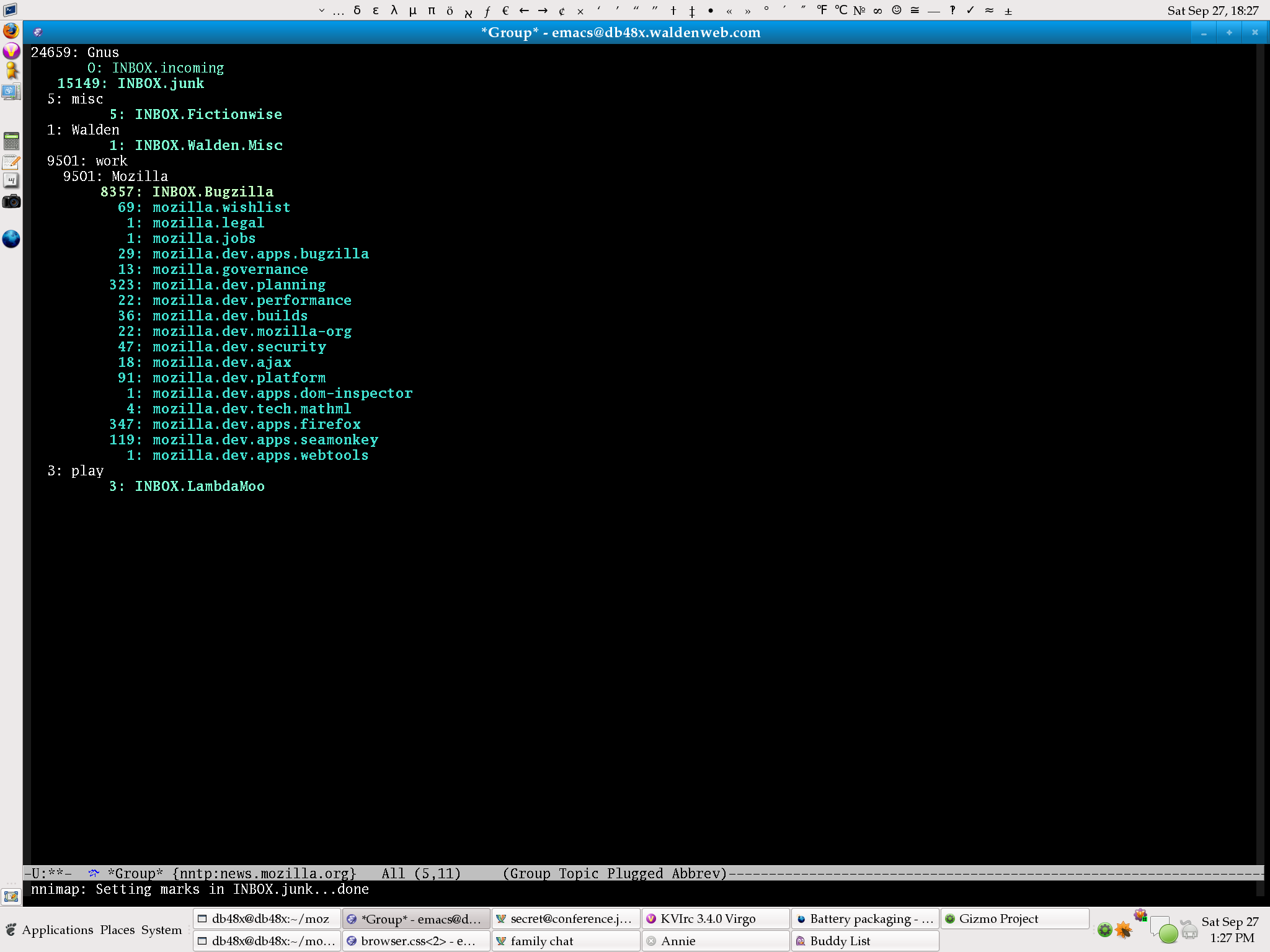Open the blue globe launcher icon
1270x952 pixels.
(x=11, y=239)
